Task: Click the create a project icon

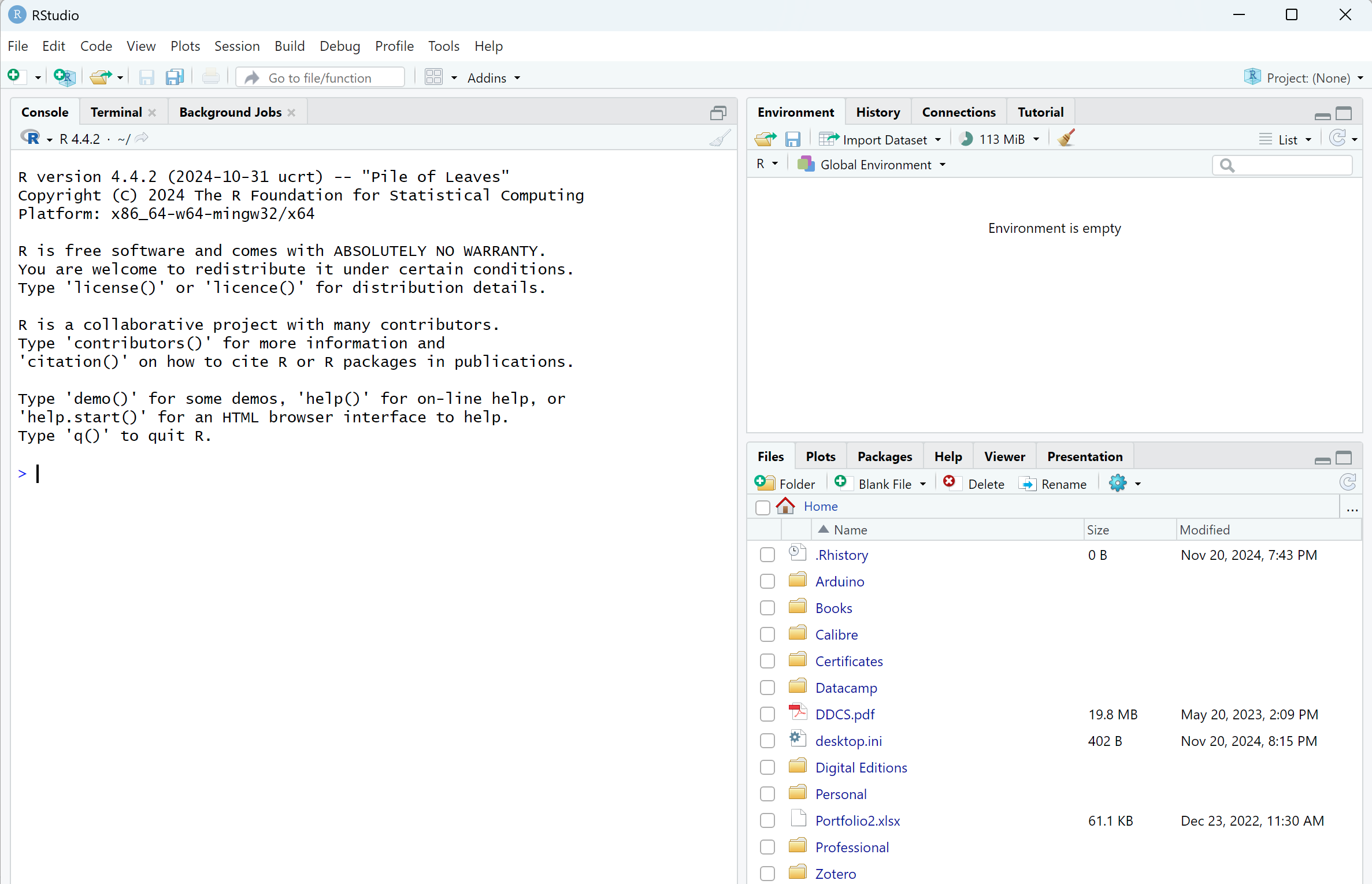Action: 64,77
